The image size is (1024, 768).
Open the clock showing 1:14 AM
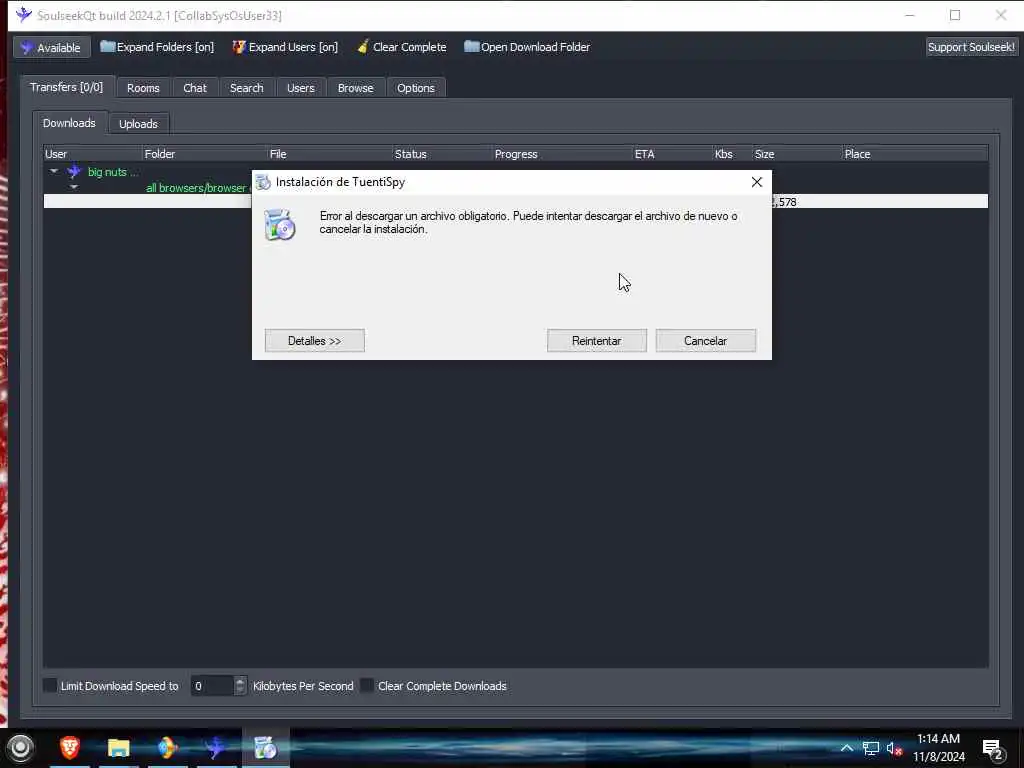click(938, 748)
